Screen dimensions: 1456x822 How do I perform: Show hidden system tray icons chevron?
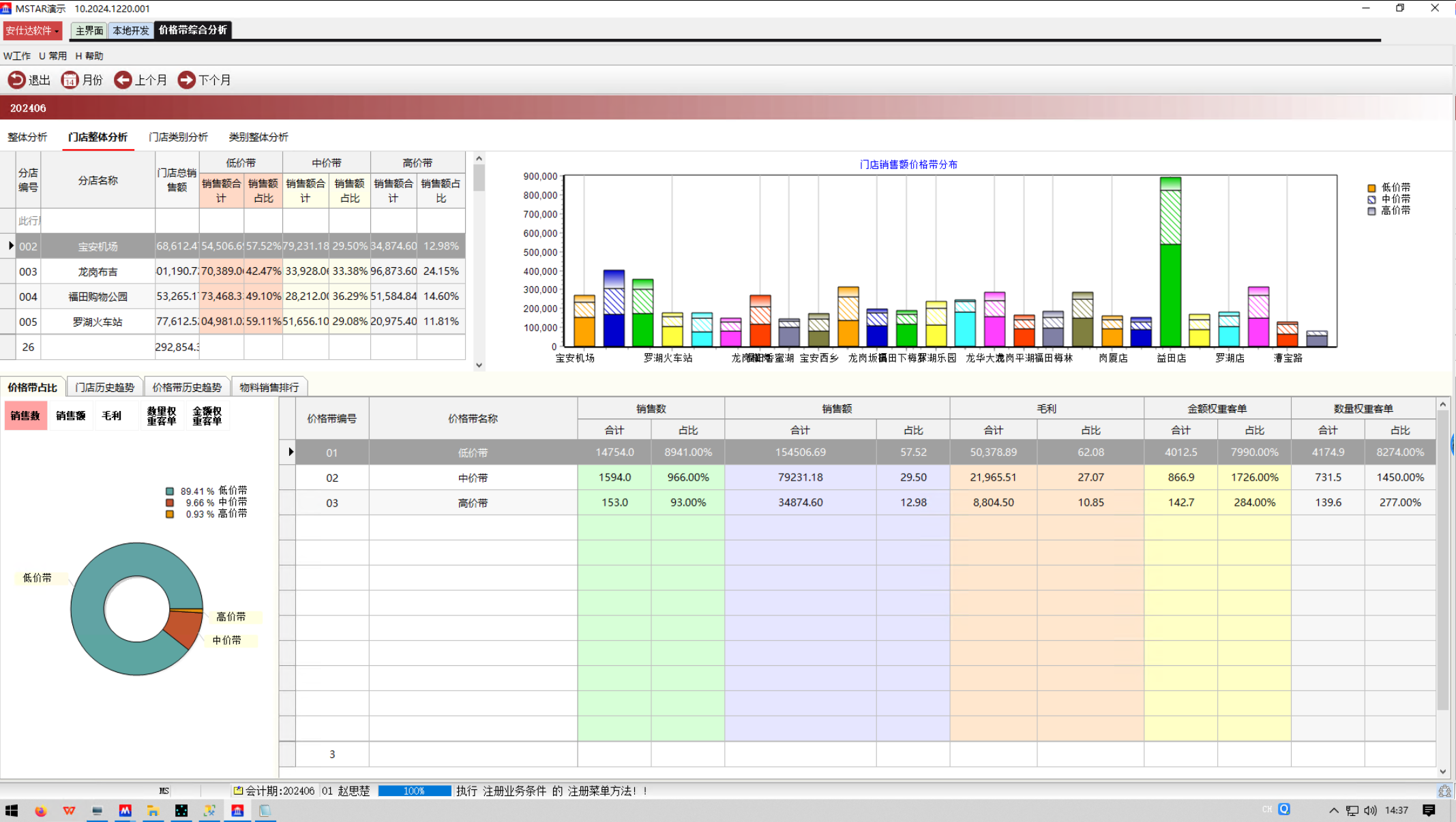click(1333, 810)
